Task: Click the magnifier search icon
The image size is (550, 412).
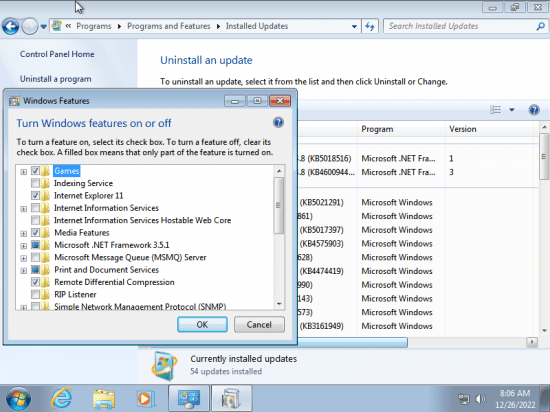Action: pyautogui.click(x=541, y=26)
